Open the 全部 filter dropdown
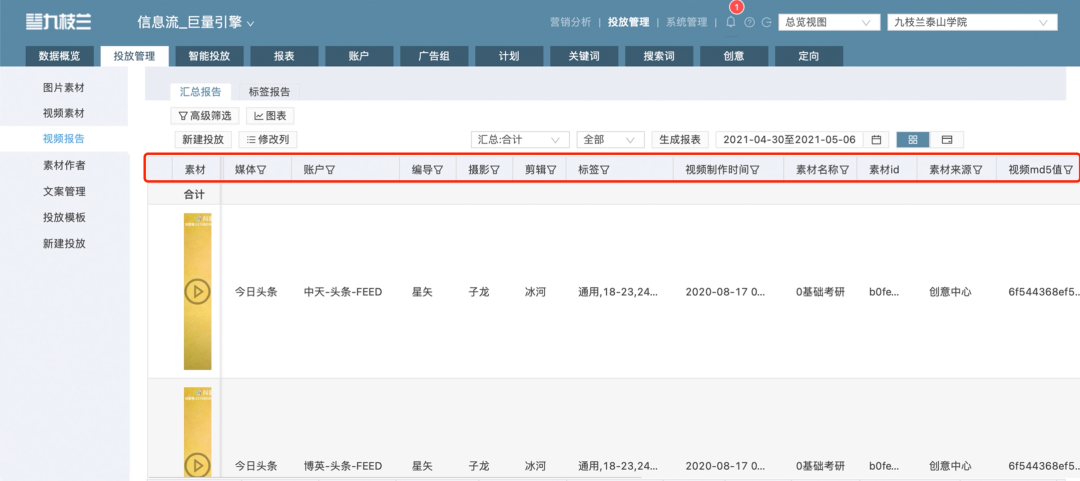Image resolution: width=1080 pixels, height=481 pixels. pos(610,140)
